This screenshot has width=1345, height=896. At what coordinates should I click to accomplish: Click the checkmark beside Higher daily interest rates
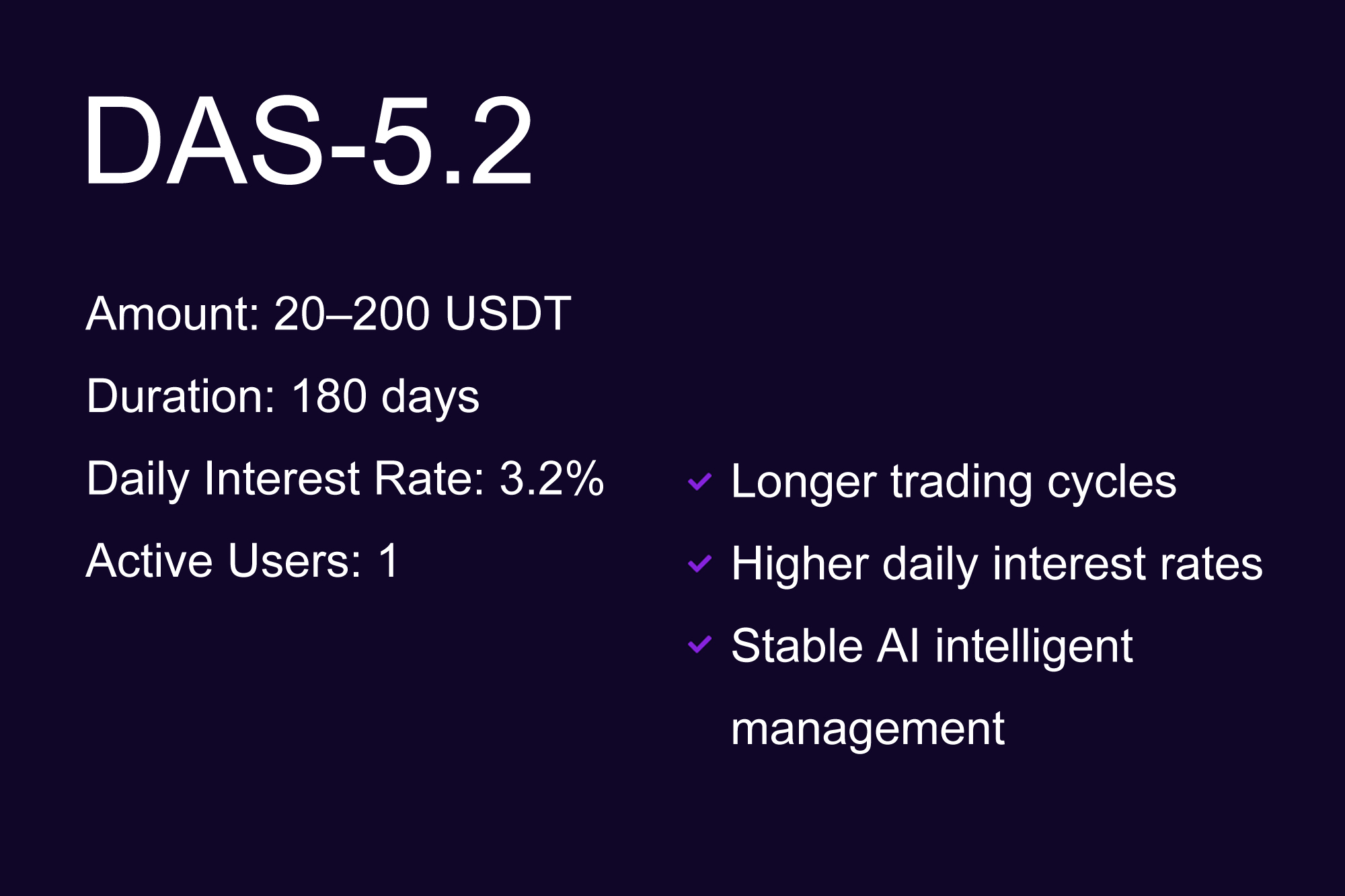(x=699, y=563)
